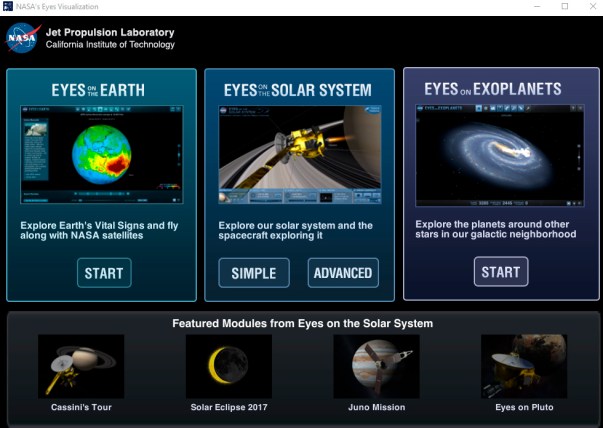The width and height of the screenshot is (603, 428).
Task: Click the Featured Modules section heading
Action: pos(303,323)
